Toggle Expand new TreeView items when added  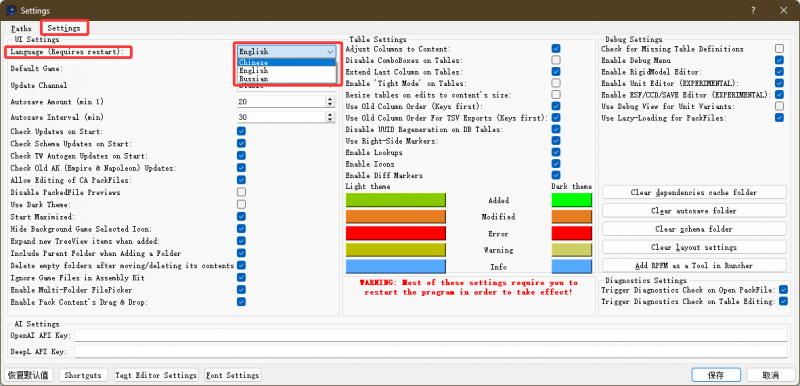click(x=241, y=241)
